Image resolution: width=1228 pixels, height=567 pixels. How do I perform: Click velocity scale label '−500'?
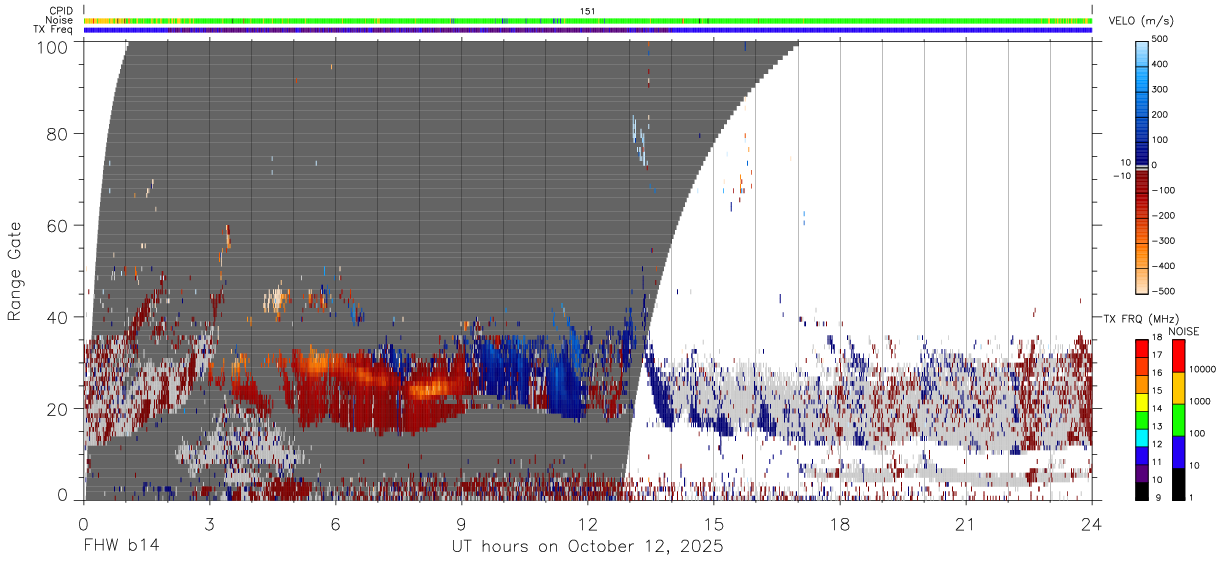point(1161,291)
